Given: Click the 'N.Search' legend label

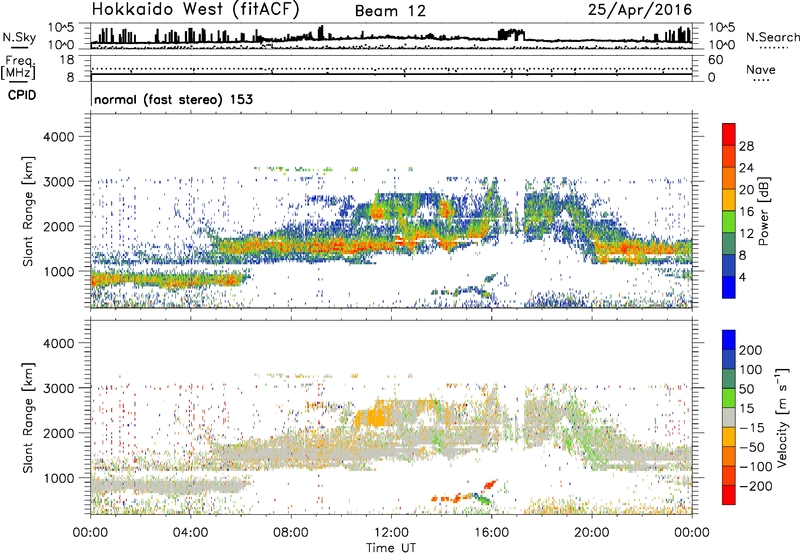Looking at the screenshot, I should point(772,37).
